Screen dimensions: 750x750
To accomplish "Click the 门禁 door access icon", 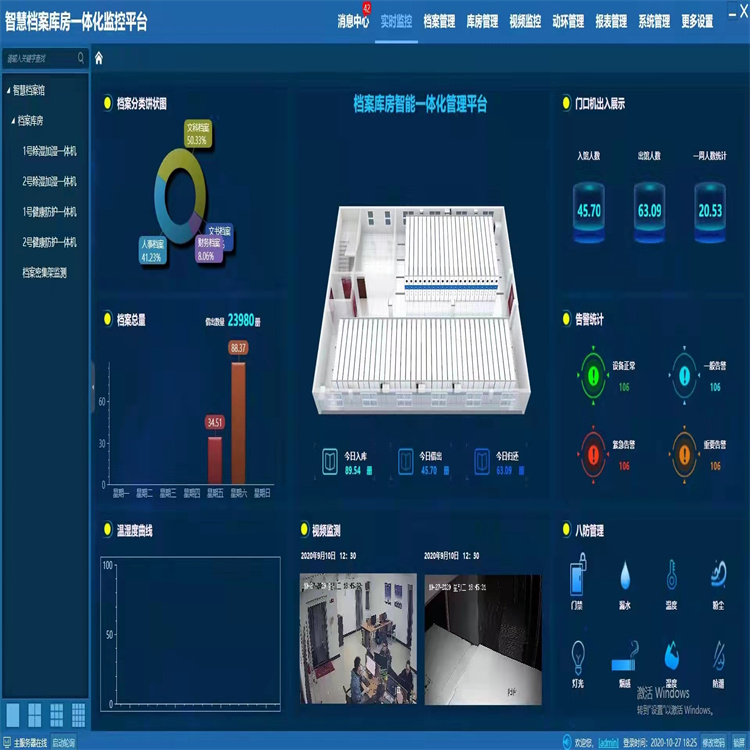I will [x=578, y=578].
